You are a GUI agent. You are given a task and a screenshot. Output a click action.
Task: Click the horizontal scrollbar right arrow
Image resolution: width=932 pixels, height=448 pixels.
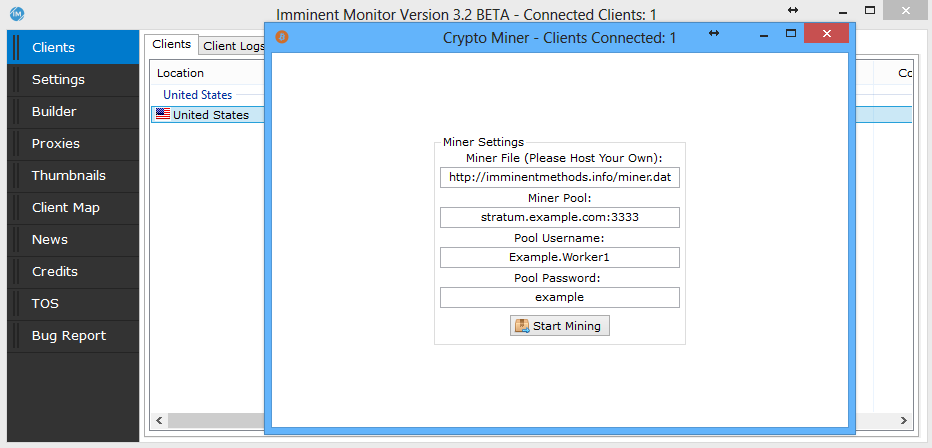(903, 420)
